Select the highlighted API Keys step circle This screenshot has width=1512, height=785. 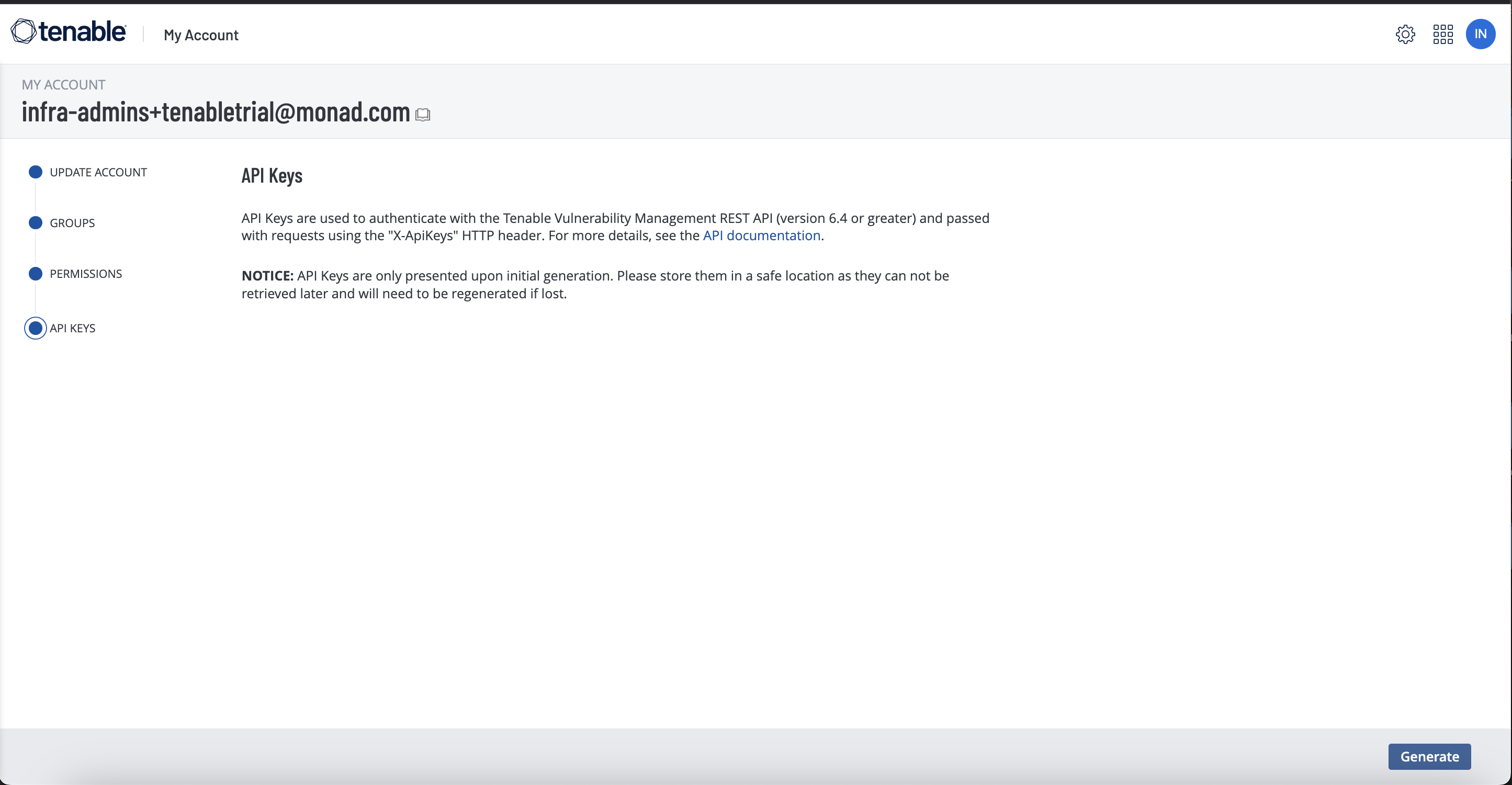click(x=35, y=328)
